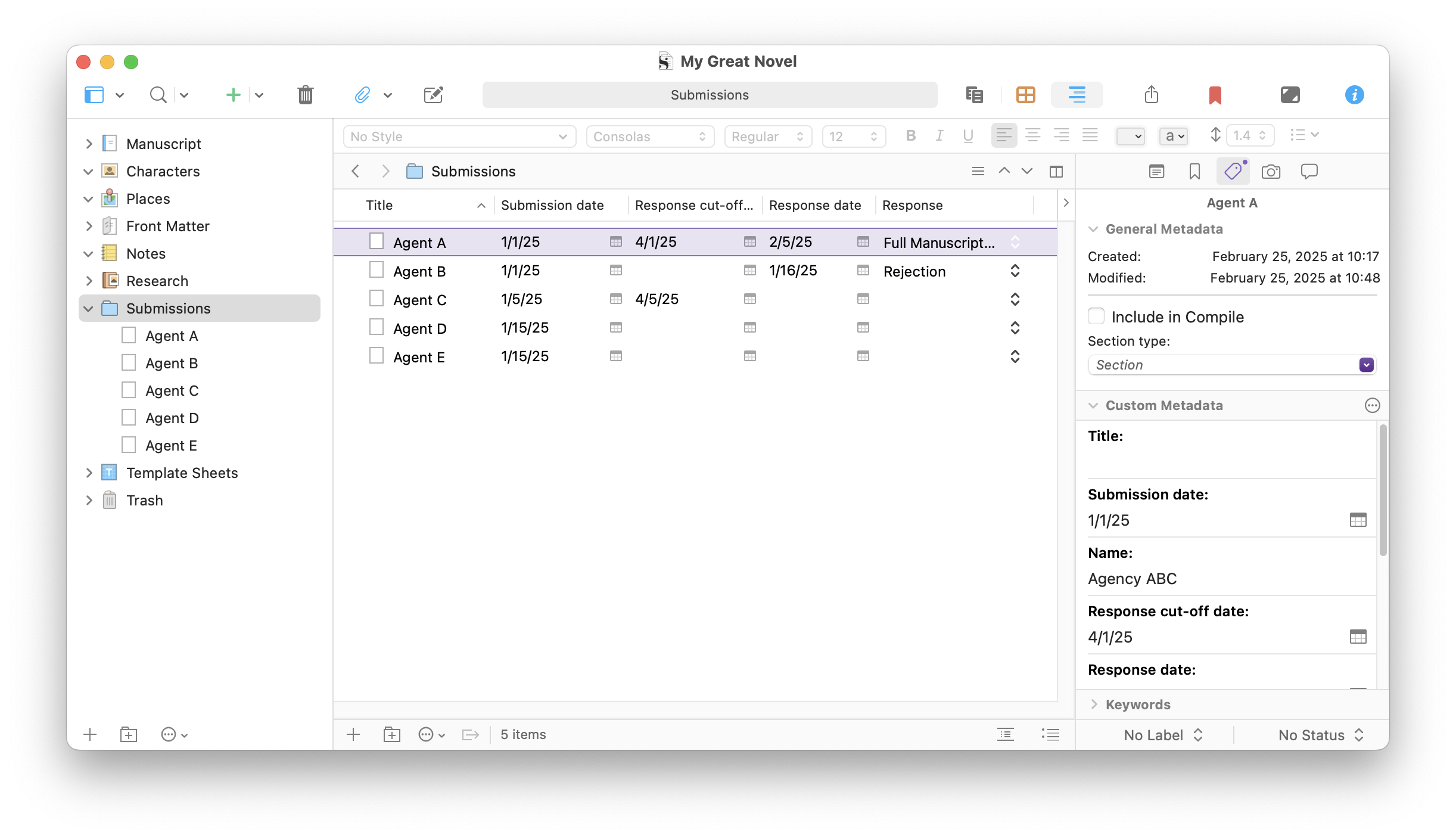1456x838 pixels.
Task: Open the Bookmarks tab in inspector
Action: [x=1194, y=172]
